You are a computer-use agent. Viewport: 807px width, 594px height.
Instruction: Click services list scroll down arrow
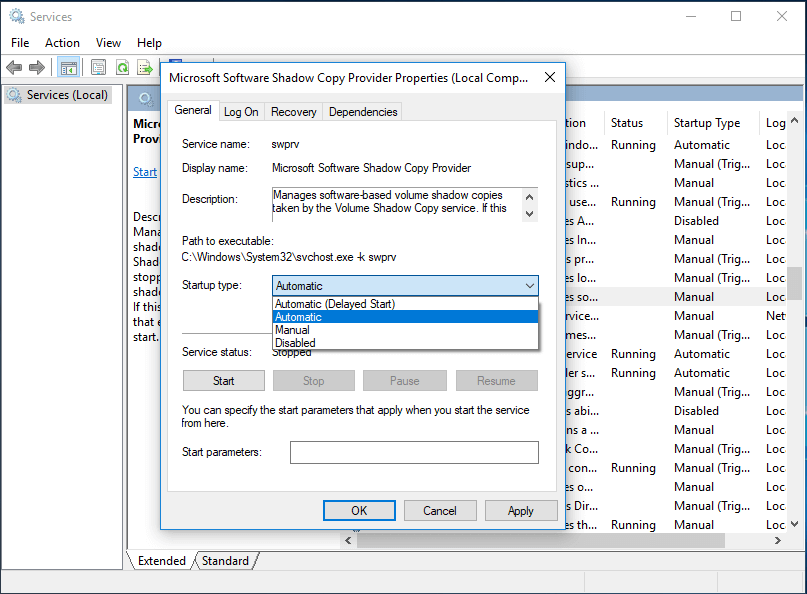[x=794, y=524]
